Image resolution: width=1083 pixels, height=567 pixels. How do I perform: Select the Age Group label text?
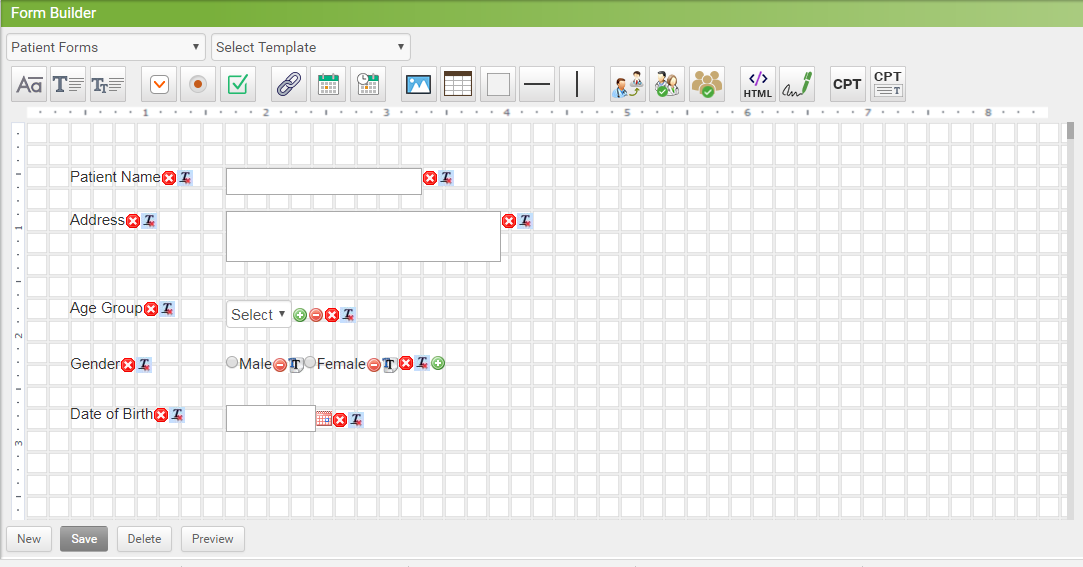click(x=106, y=308)
